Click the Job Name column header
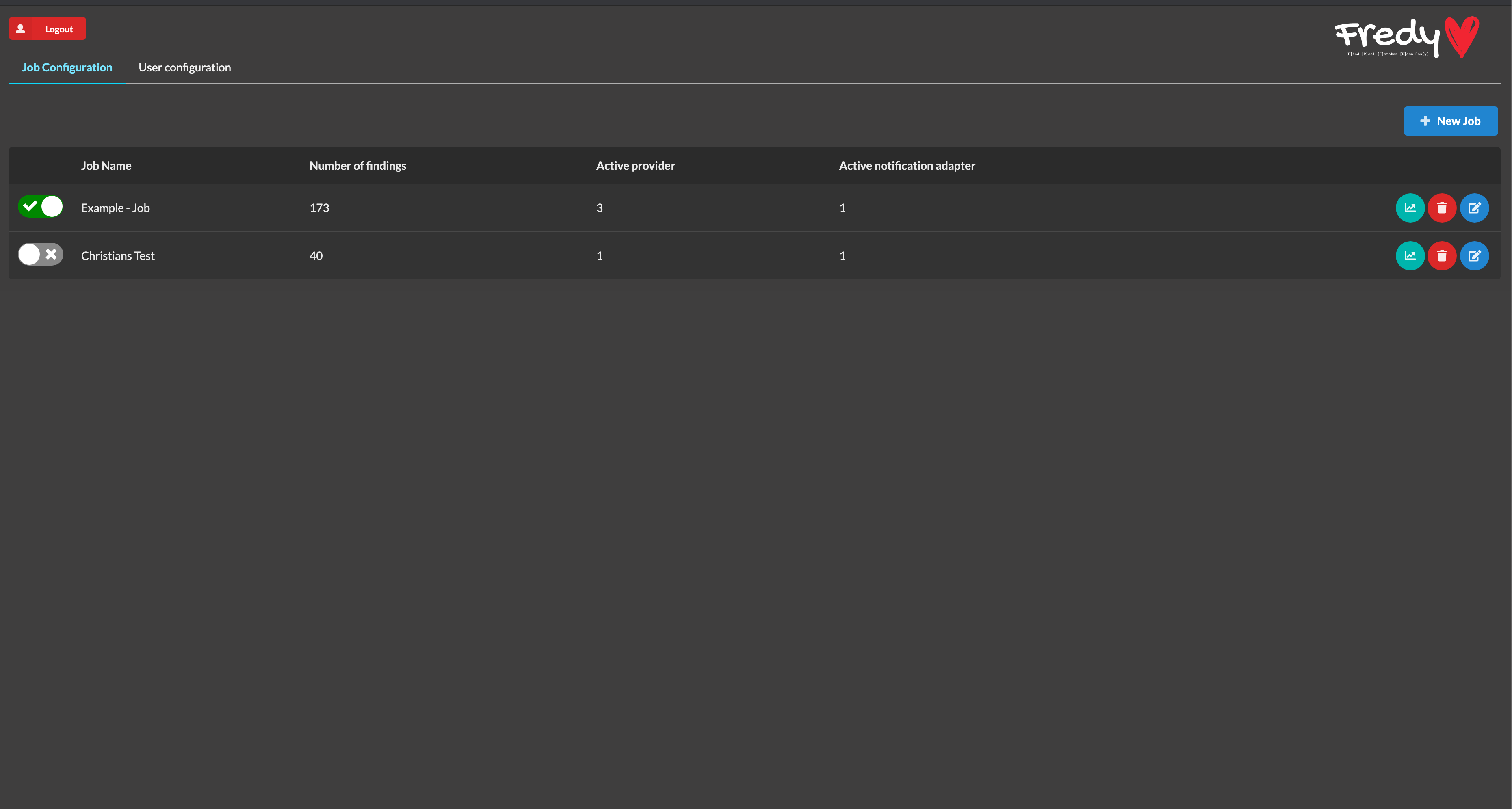Screen dimensions: 1512x809 [106, 165]
